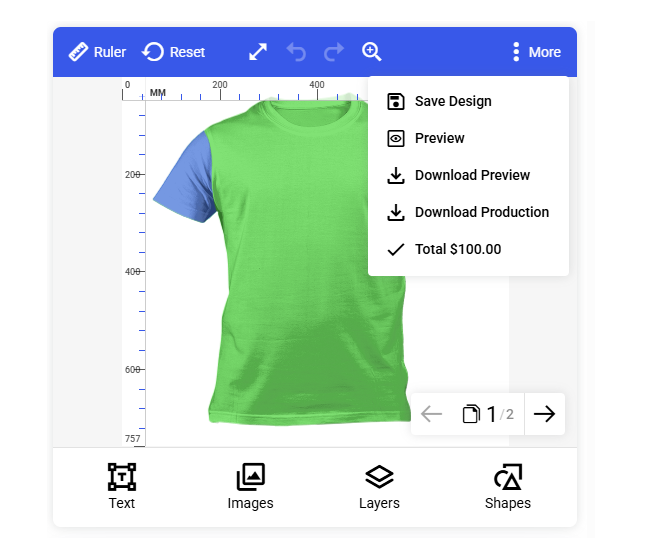Image resolution: width=653 pixels, height=560 pixels.
Task: Go to the next page arrow
Action: click(x=544, y=414)
